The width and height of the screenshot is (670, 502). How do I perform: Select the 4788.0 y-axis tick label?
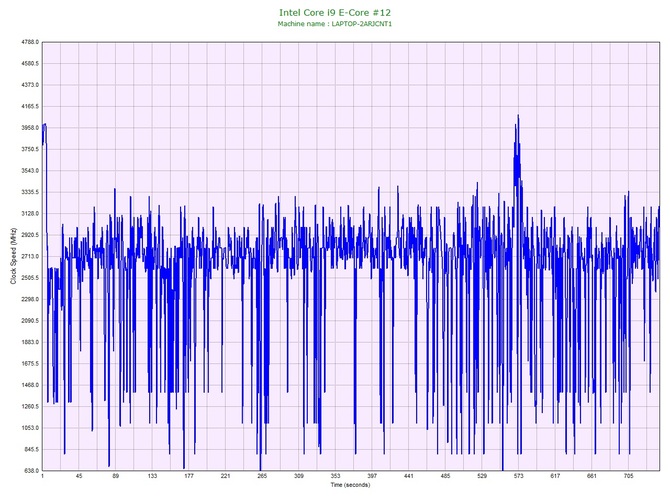(x=30, y=42)
